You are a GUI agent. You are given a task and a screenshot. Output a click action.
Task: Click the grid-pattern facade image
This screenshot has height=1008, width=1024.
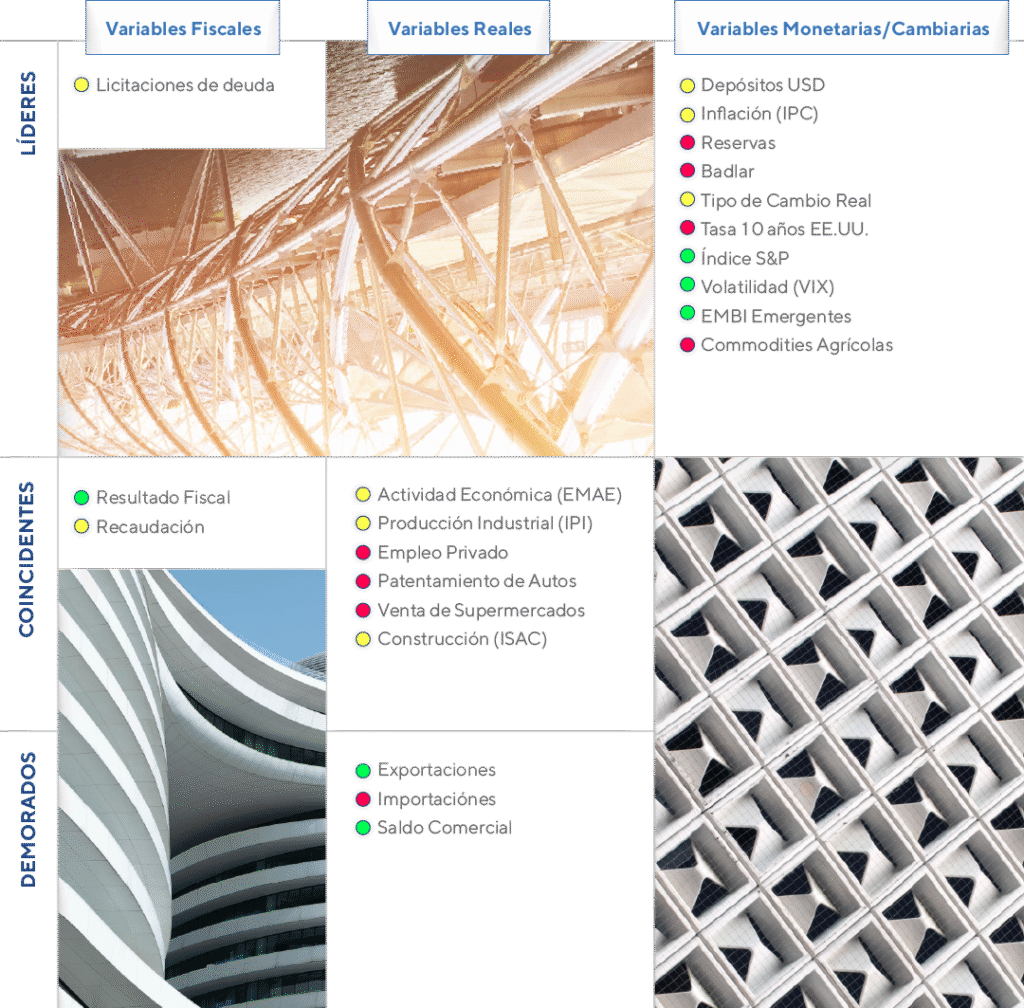[x=839, y=732]
